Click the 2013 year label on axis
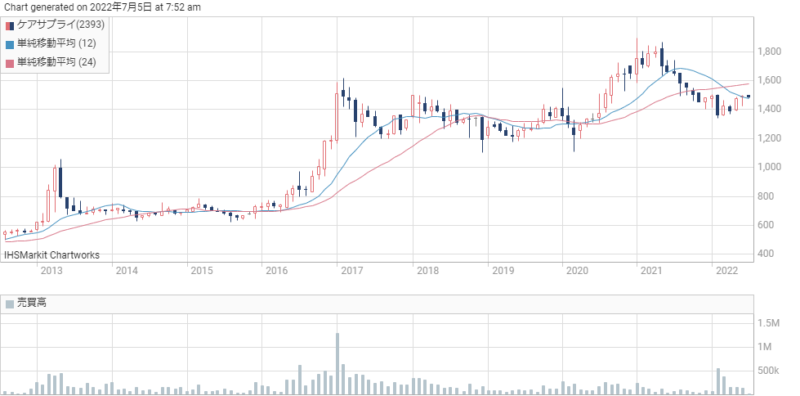Viewport: 800px width, 396px height. coord(51,271)
